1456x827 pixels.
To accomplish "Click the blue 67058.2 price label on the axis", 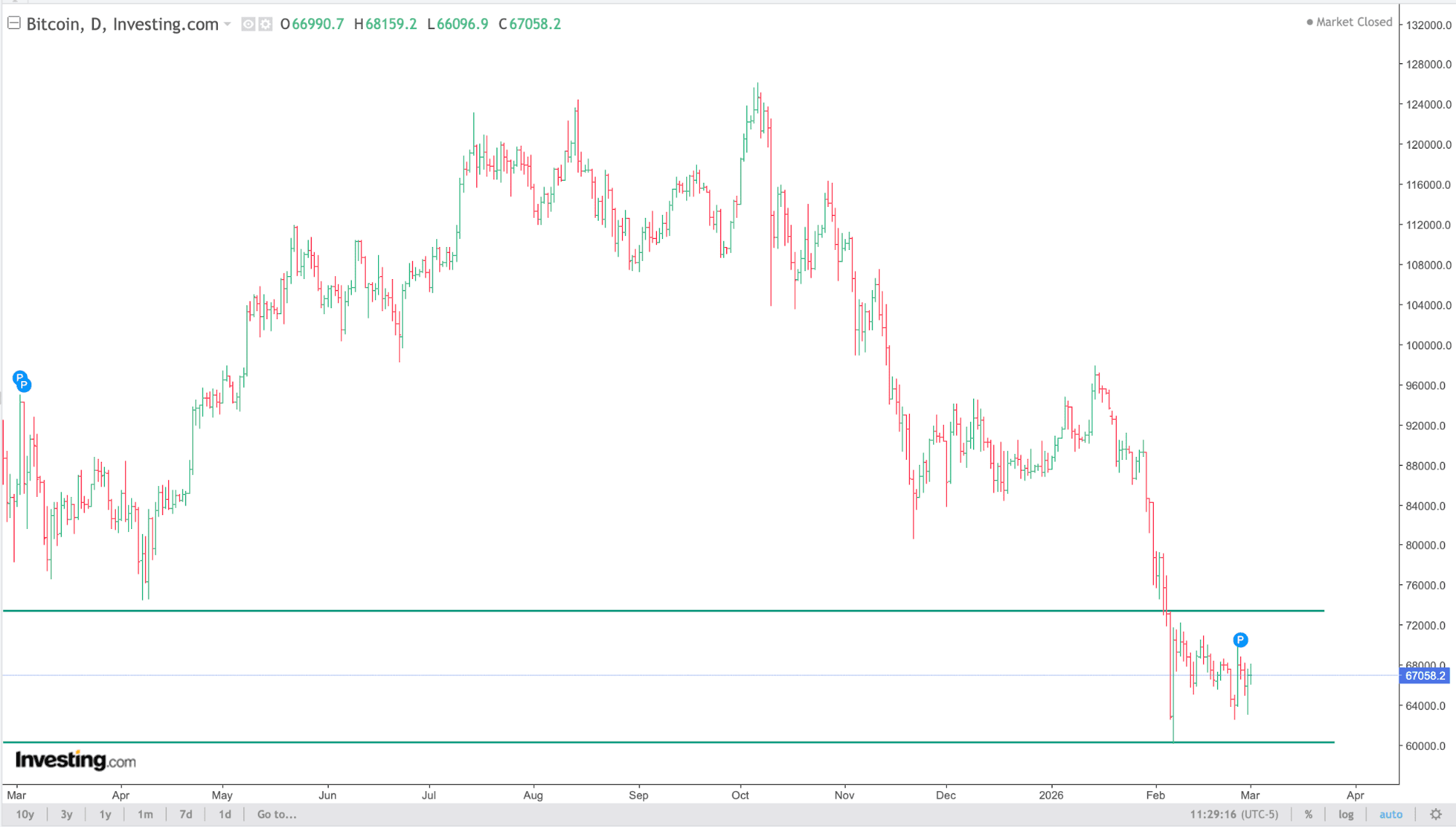I will [1425, 676].
